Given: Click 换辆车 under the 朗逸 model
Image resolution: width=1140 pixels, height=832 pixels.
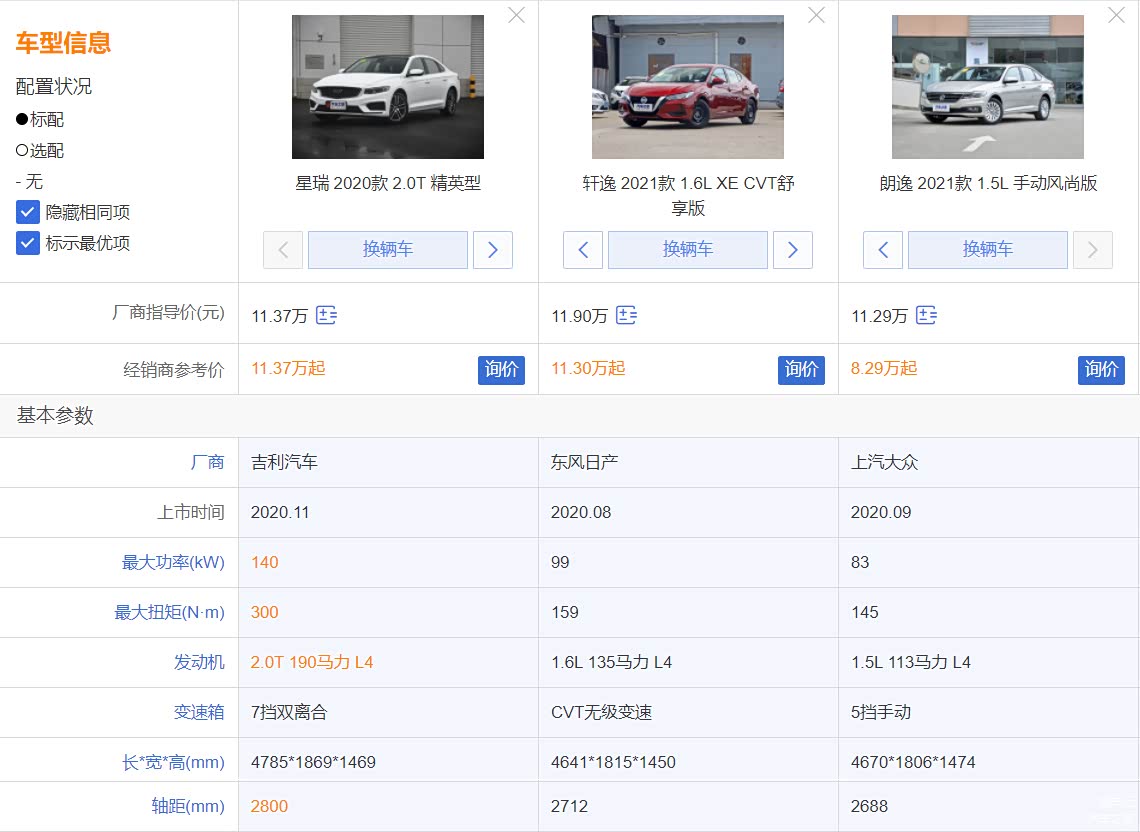Looking at the screenshot, I should click(988, 250).
